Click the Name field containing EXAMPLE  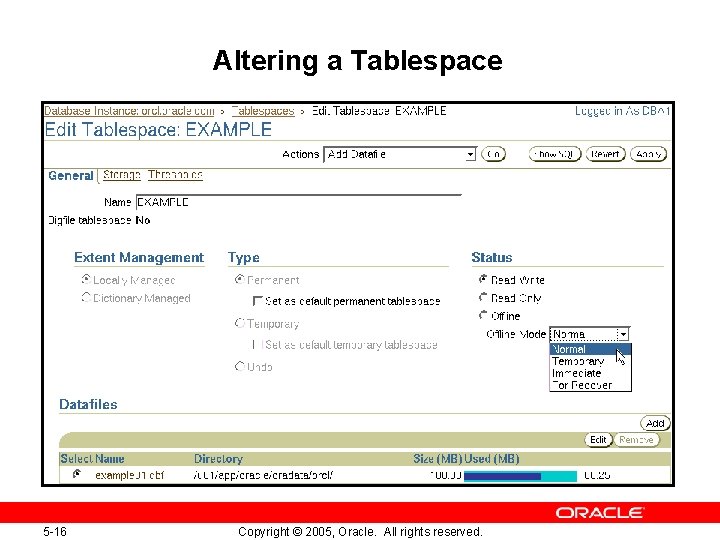(x=298, y=202)
